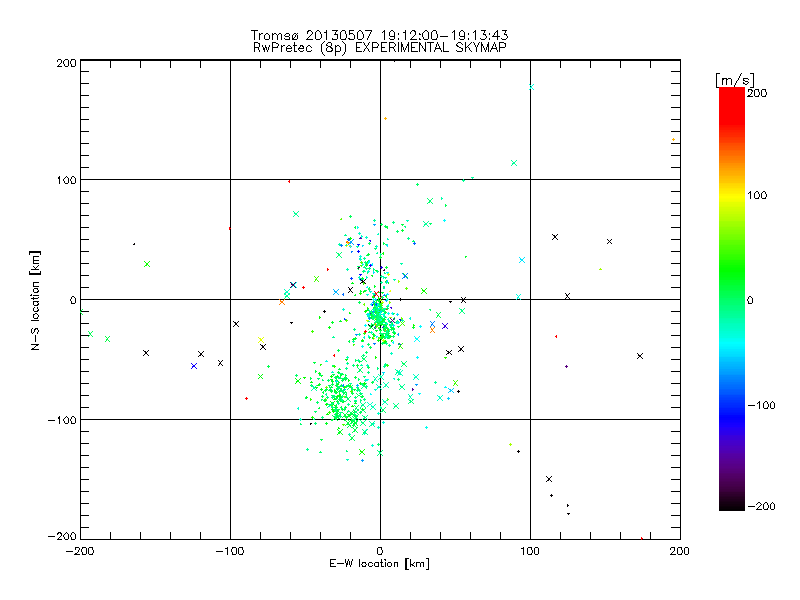
Task: Click the plot title 'Tromsø 20130507 19:12:00-19:13:43'
Action: click(x=380, y=35)
